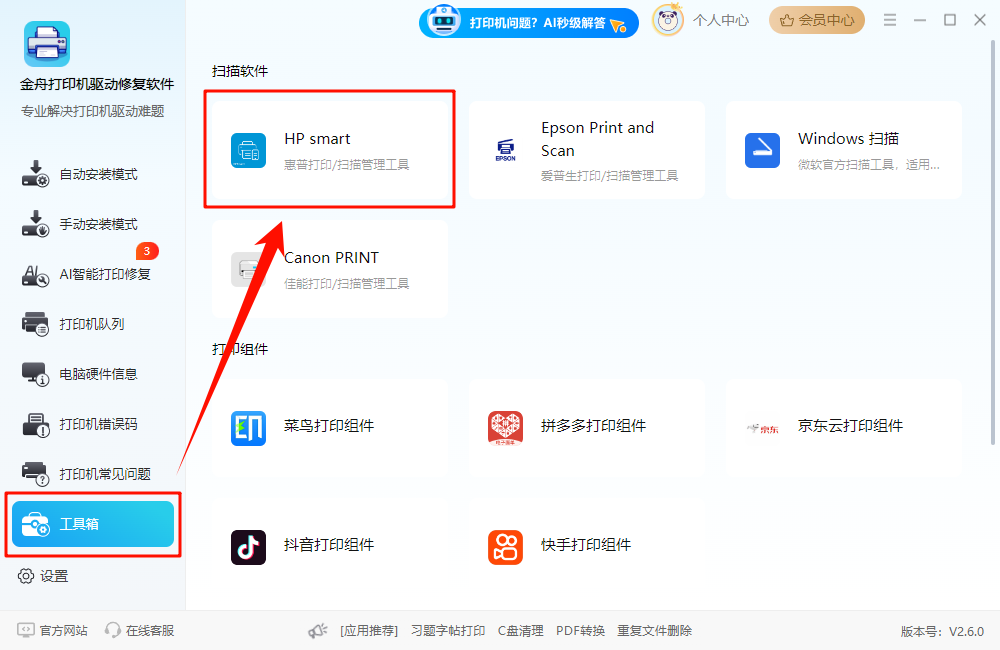Open the 抖音打印组件 print component
This screenshot has height=650, width=1000.
click(329, 545)
